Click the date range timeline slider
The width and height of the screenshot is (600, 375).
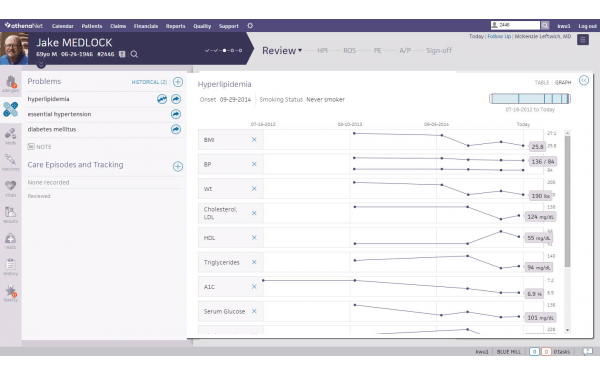pyautogui.click(x=530, y=99)
